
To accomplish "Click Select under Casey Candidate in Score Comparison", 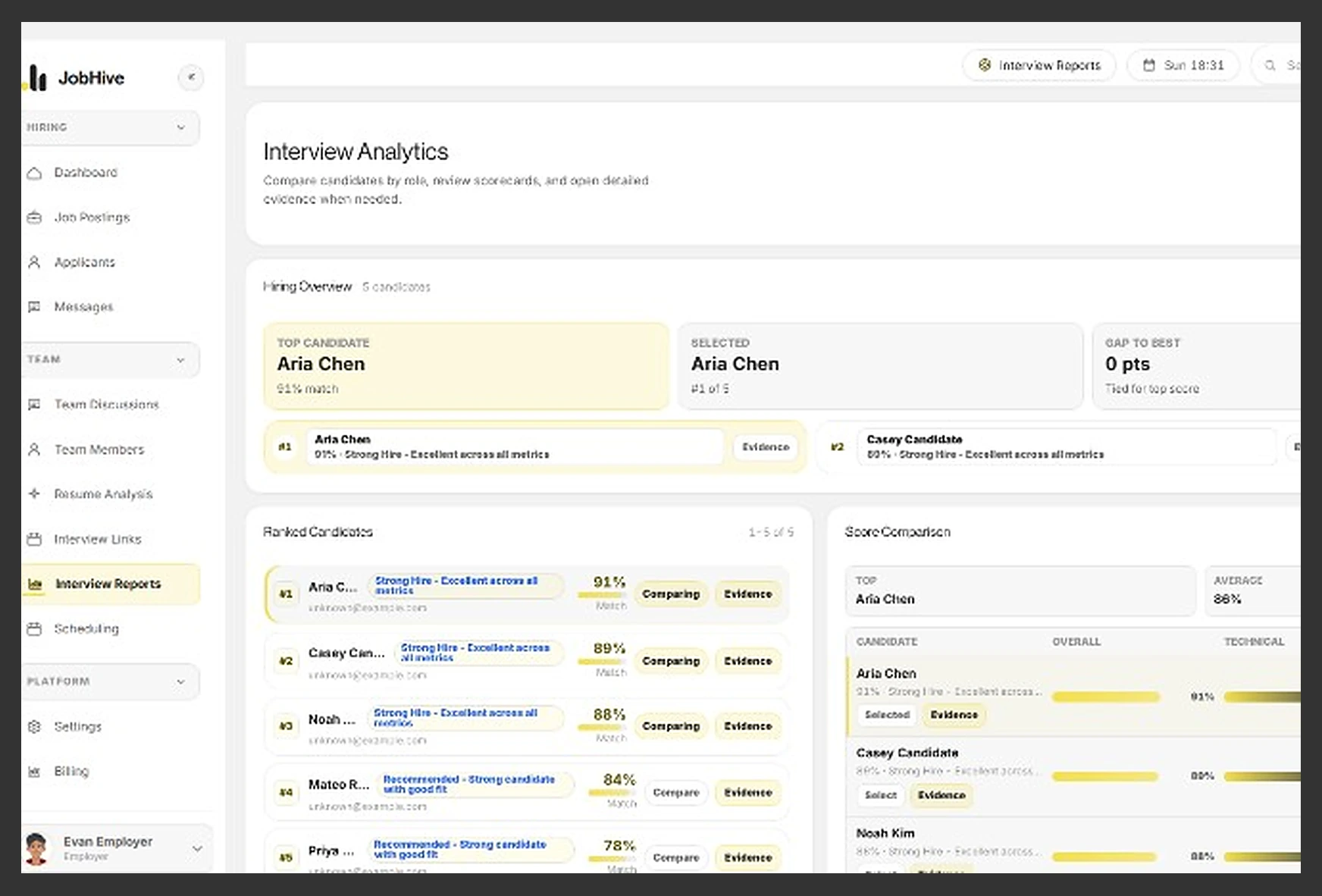I will coord(880,795).
